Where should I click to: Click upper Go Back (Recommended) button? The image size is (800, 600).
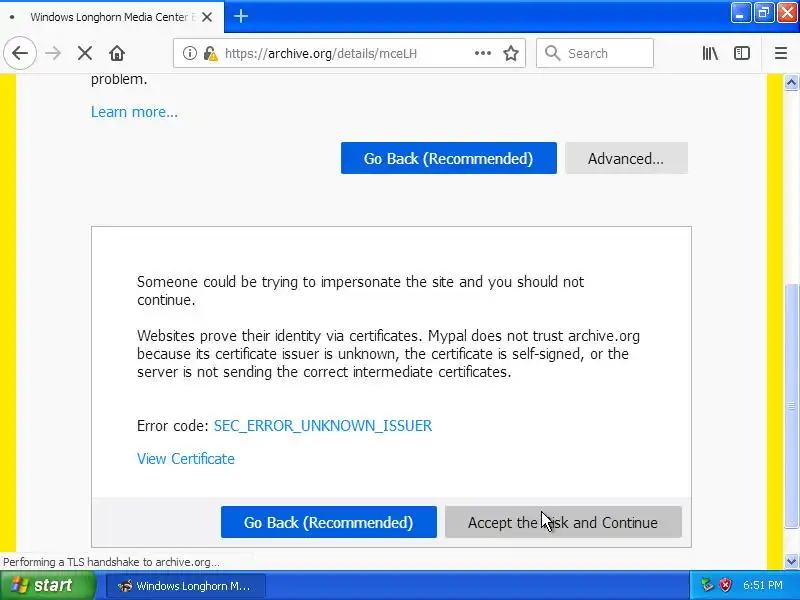pyautogui.click(x=448, y=158)
